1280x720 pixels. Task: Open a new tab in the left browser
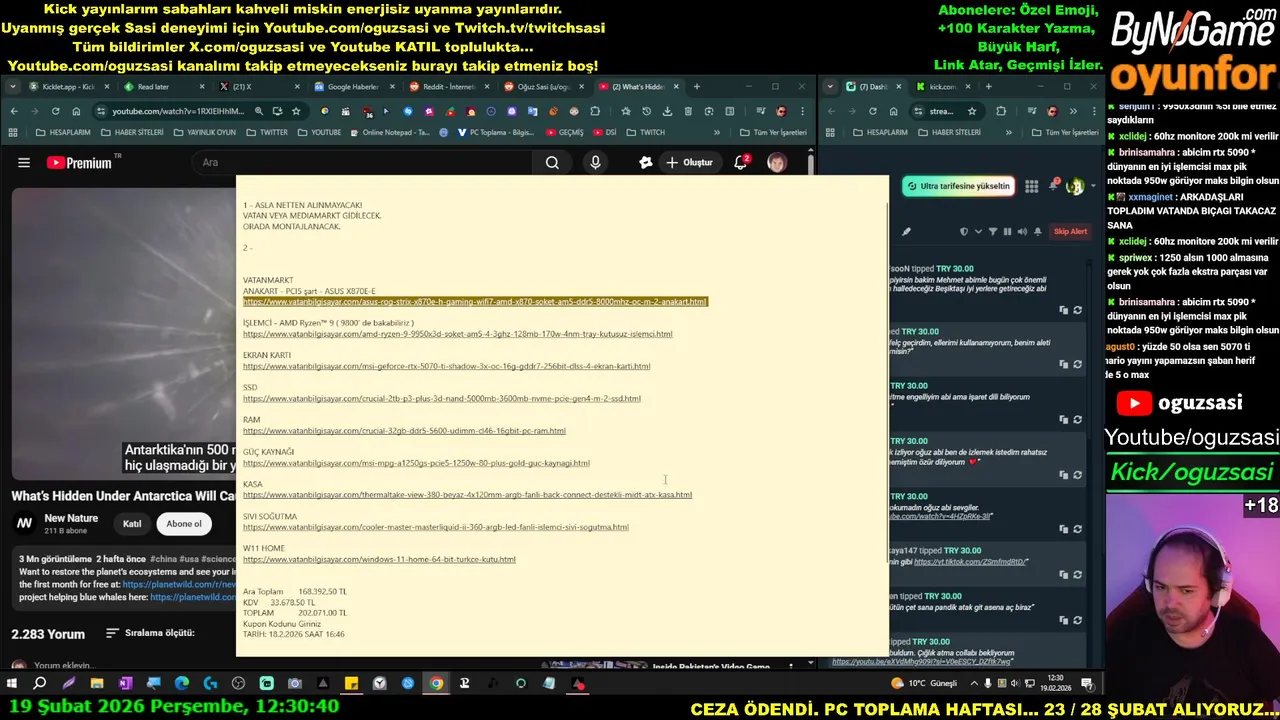pos(697,87)
